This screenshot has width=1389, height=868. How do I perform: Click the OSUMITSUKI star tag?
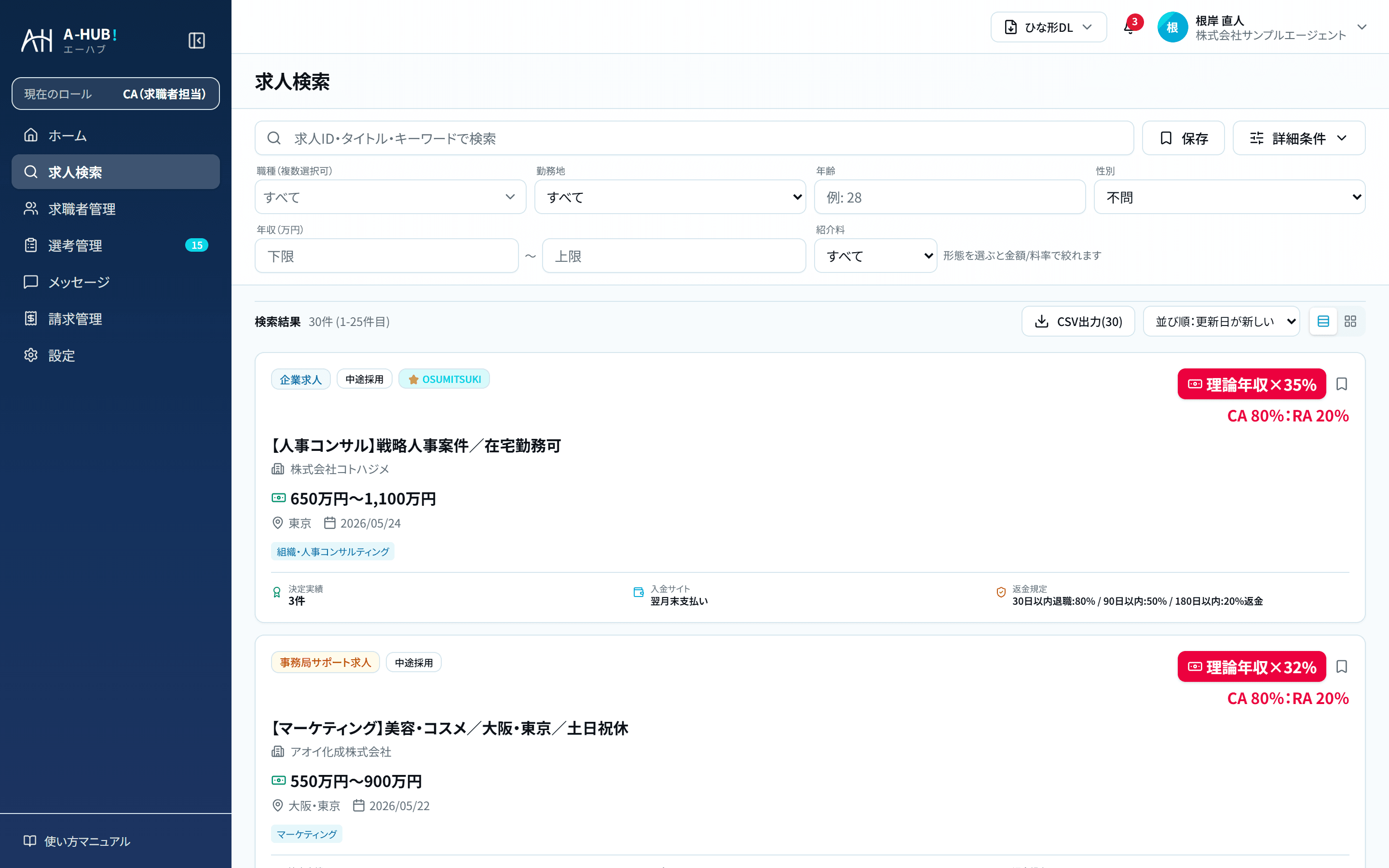(x=444, y=380)
